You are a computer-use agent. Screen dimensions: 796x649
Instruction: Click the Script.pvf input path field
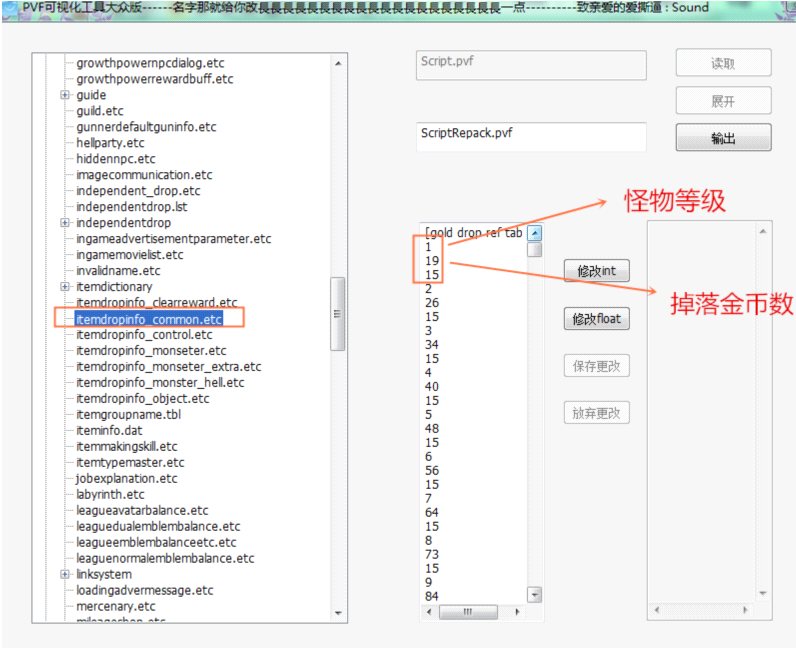point(530,65)
